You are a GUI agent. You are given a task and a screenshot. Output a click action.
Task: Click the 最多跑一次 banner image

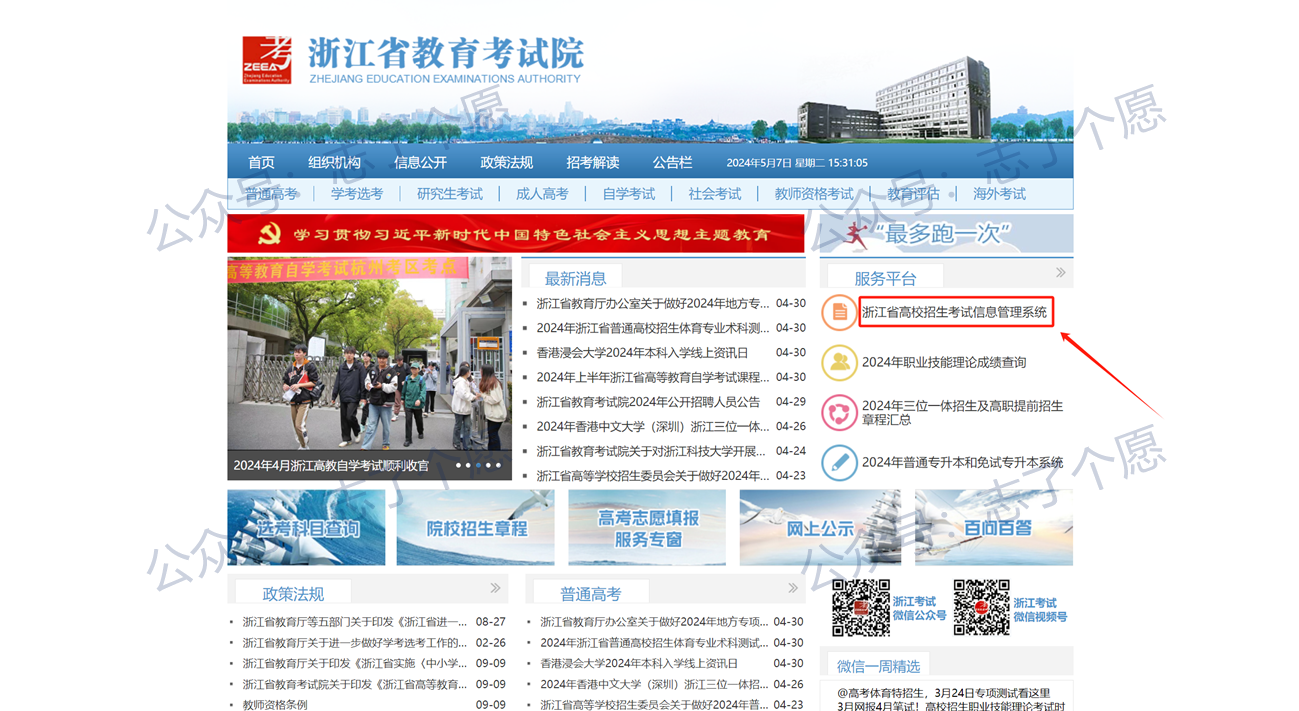[x=946, y=234]
